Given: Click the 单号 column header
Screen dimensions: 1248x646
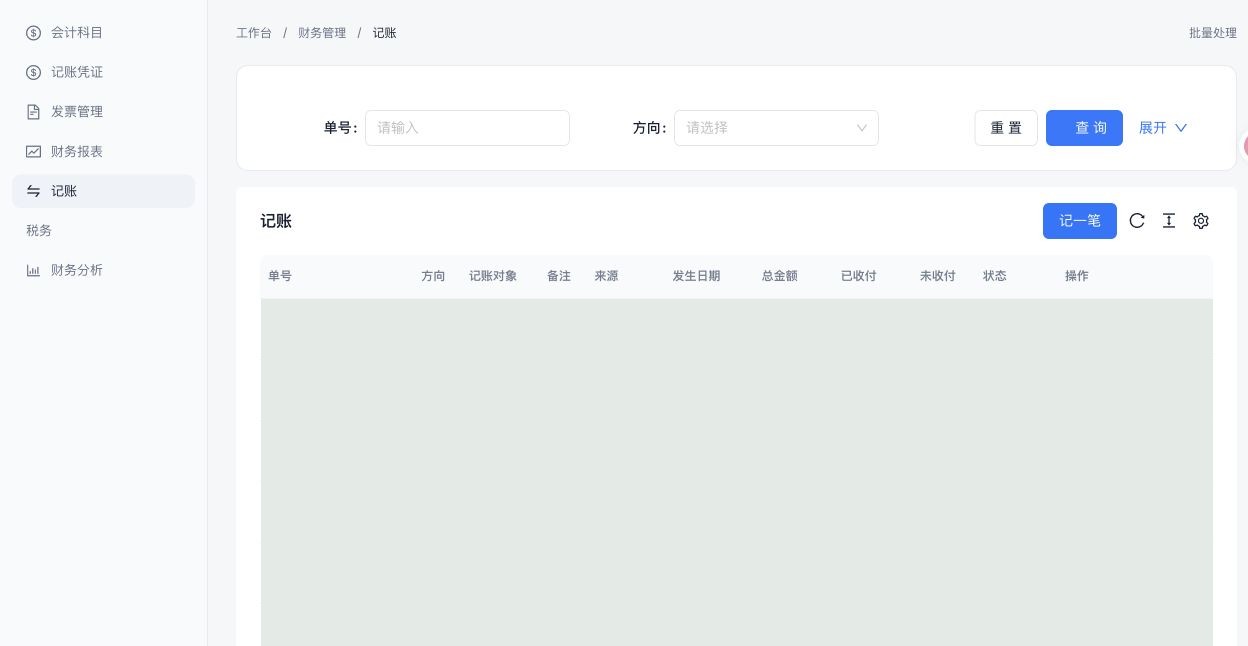Looking at the screenshot, I should pos(280,276).
